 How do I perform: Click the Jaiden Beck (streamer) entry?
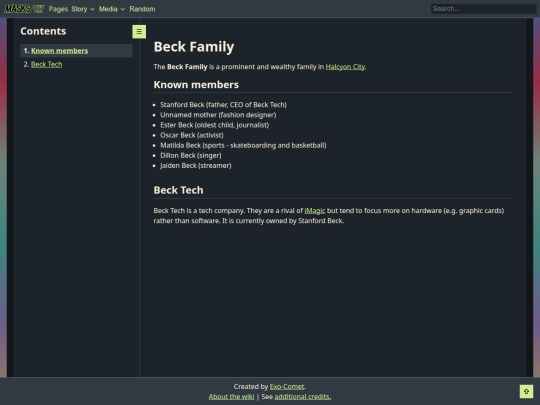(x=196, y=166)
